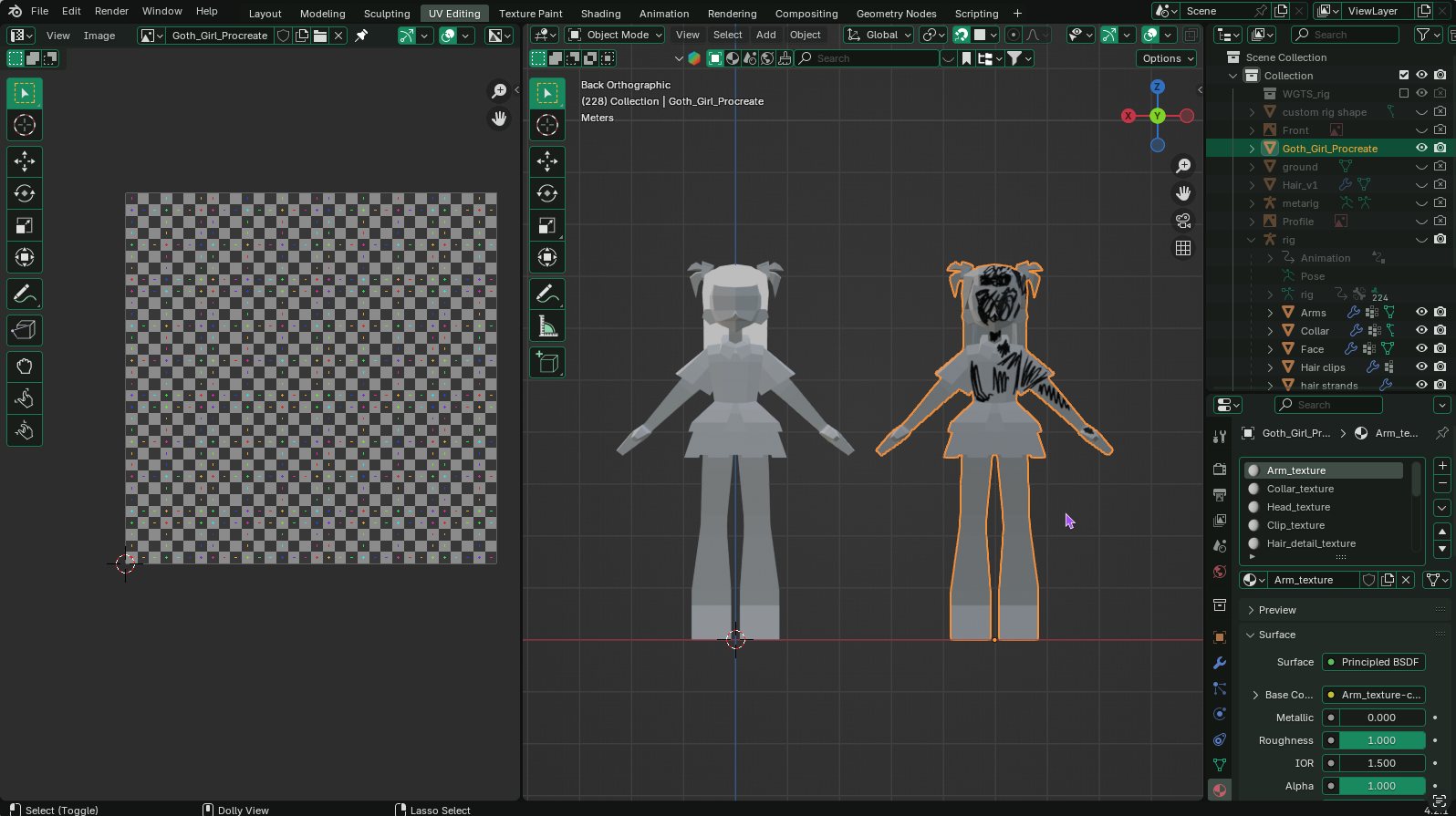Open the World properties tab
Image resolution: width=1456 pixels, height=816 pixels.
(1220, 572)
